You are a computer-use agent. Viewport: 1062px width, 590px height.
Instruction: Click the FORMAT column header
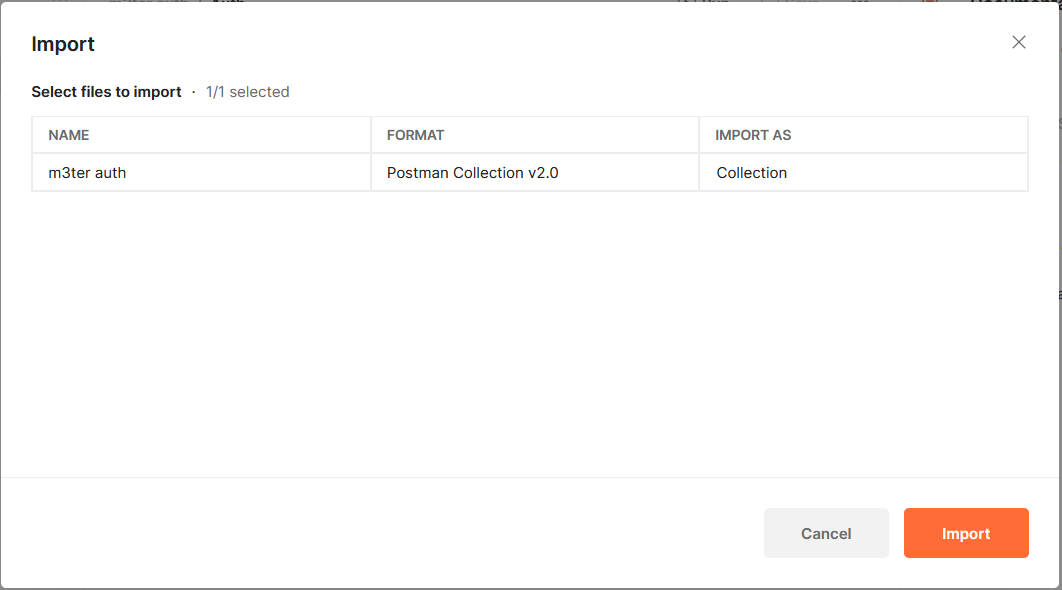click(415, 135)
